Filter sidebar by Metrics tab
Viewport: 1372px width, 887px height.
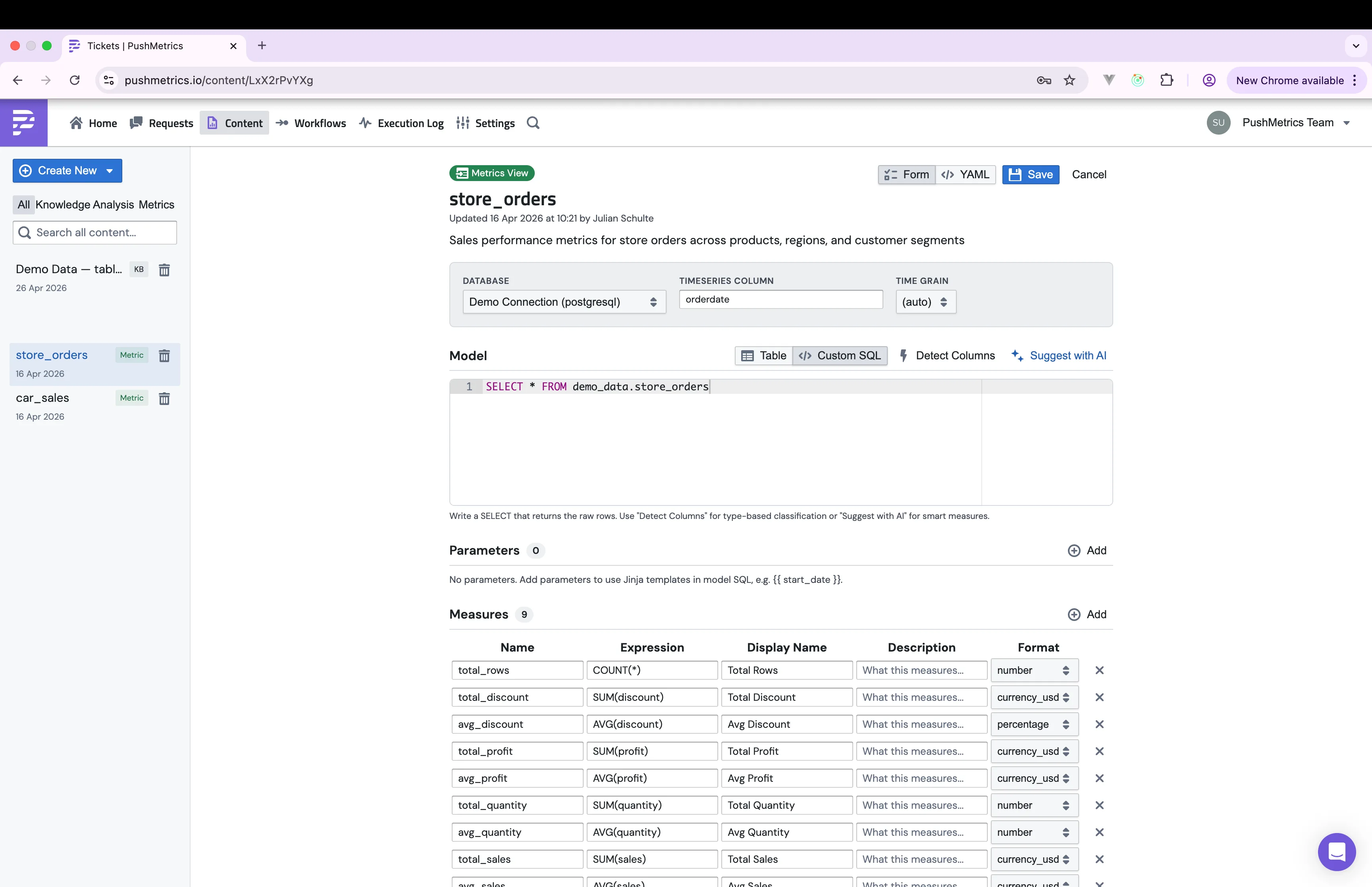(x=156, y=204)
